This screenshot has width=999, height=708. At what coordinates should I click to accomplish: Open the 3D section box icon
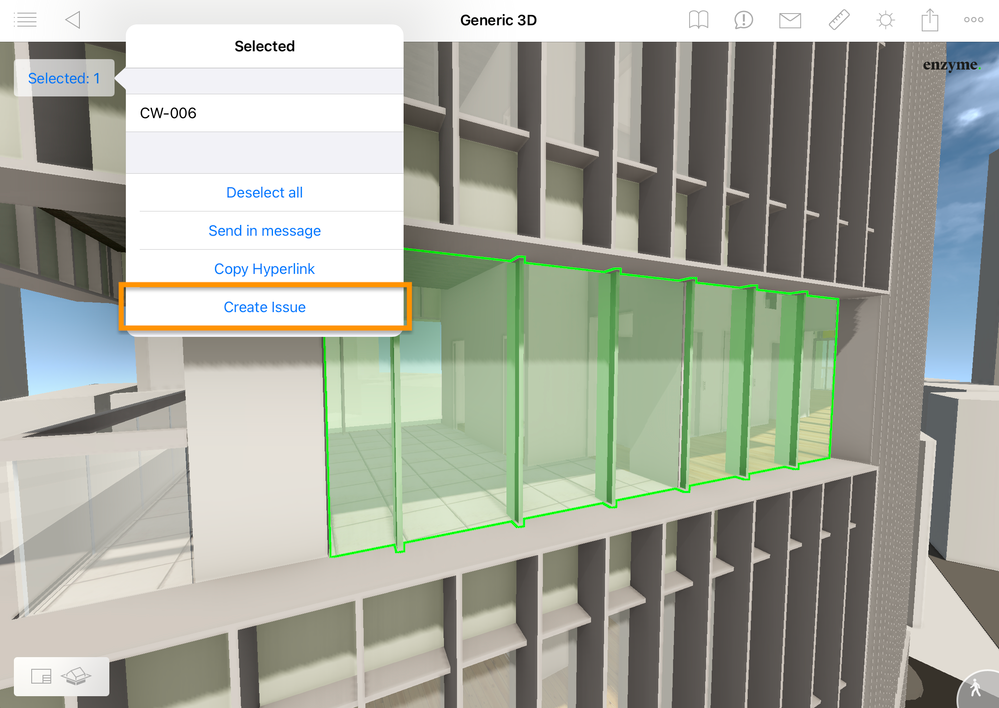click(x=76, y=676)
